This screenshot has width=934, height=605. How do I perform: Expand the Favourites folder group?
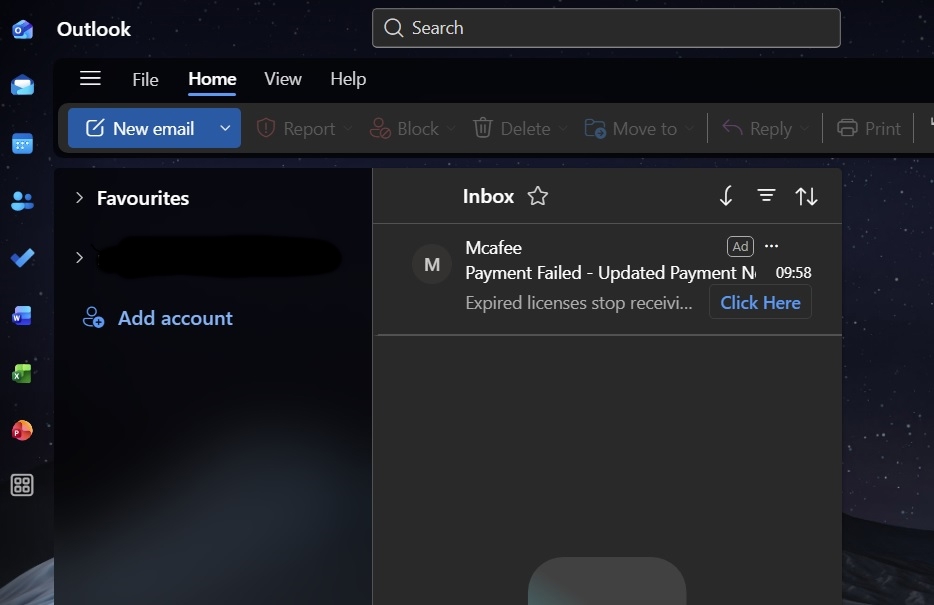(79, 198)
